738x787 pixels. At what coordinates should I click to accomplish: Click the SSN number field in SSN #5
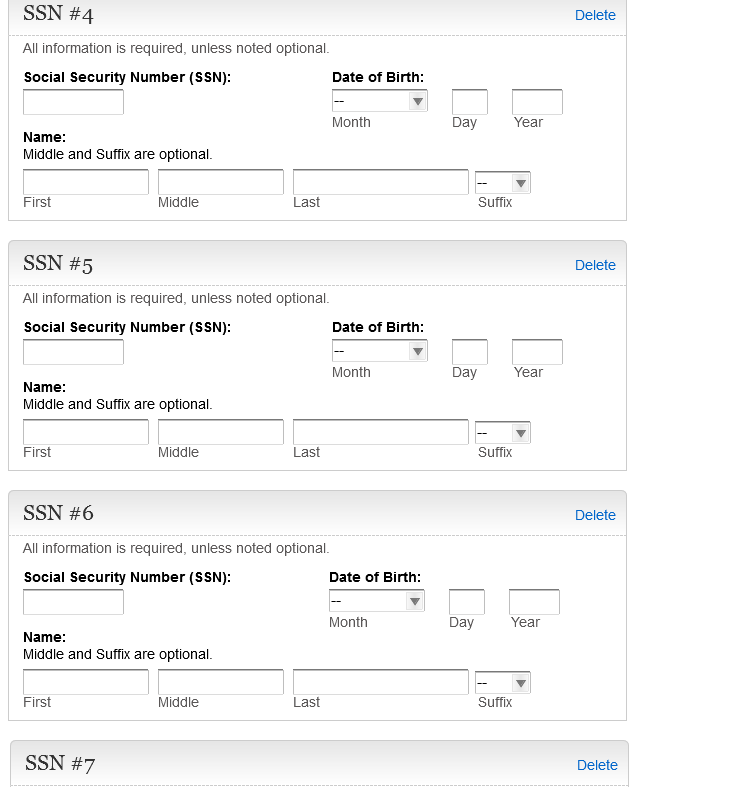coord(73,352)
